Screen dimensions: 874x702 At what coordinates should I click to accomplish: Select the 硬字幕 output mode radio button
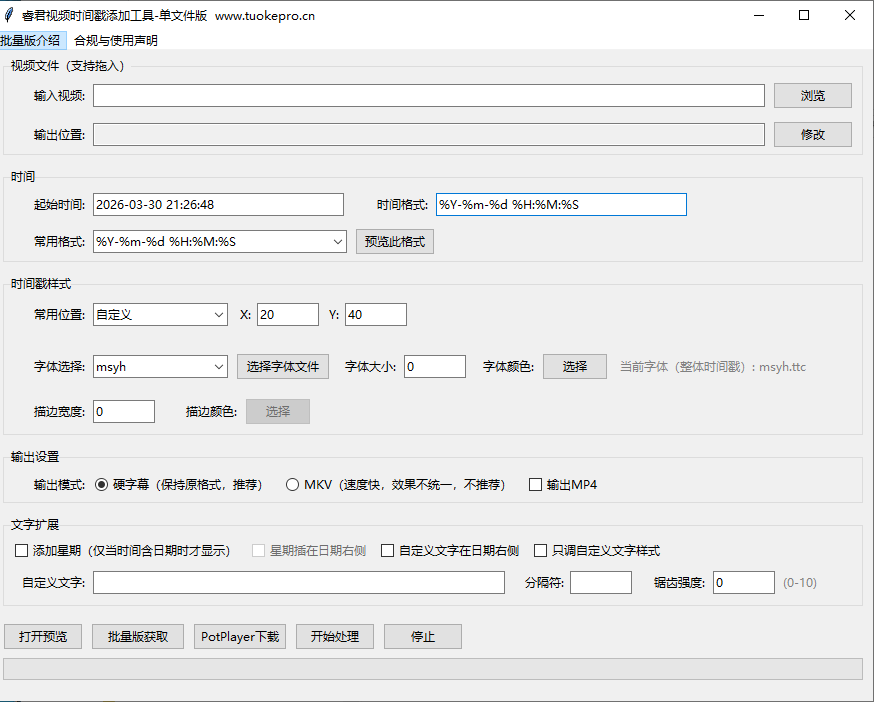click(x=102, y=485)
